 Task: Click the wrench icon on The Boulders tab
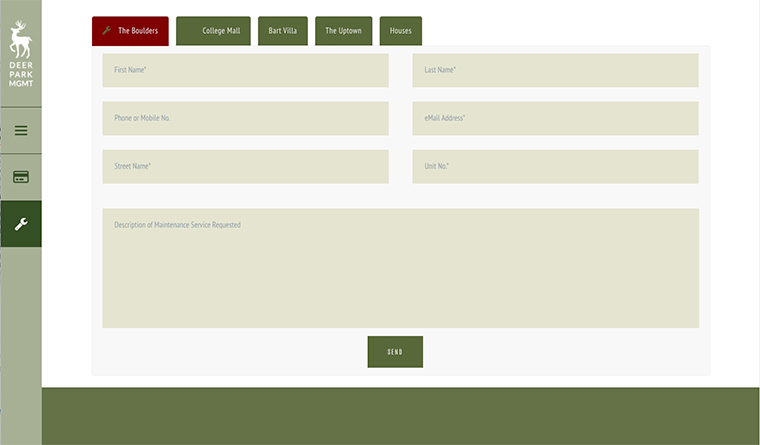(106, 31)
